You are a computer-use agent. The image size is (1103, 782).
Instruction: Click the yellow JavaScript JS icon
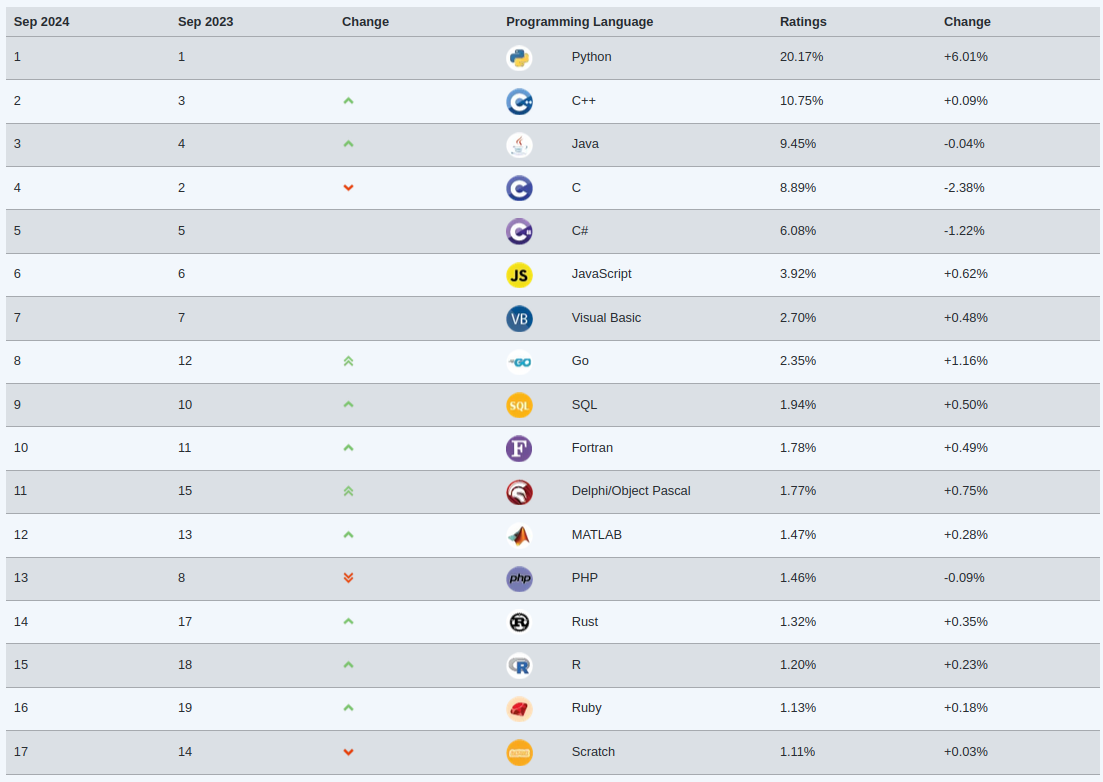click(x=519, y=275)
